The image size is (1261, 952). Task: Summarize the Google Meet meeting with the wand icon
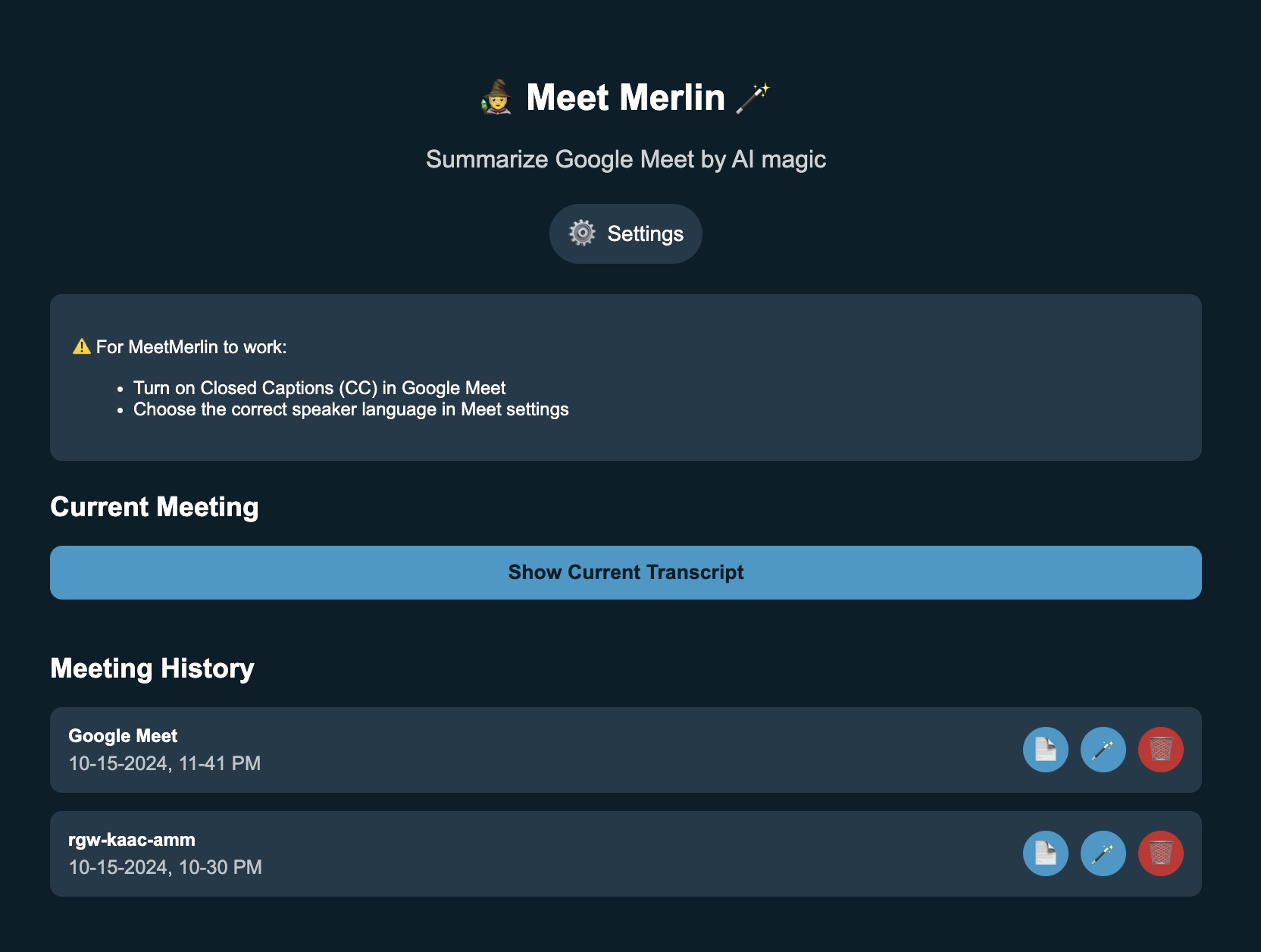tap(1103, 750)
